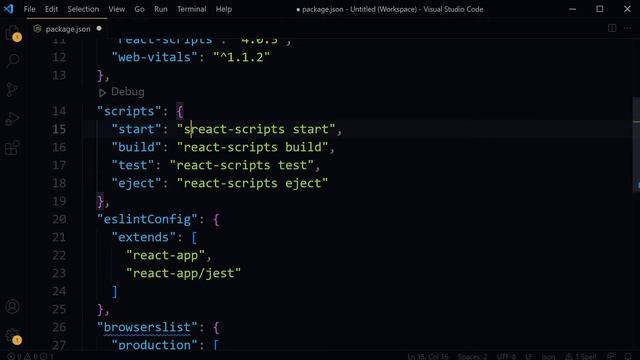Place cursor on "start" key
The height and width of the screenshot is (360, 640).
(x=136, y=129)
